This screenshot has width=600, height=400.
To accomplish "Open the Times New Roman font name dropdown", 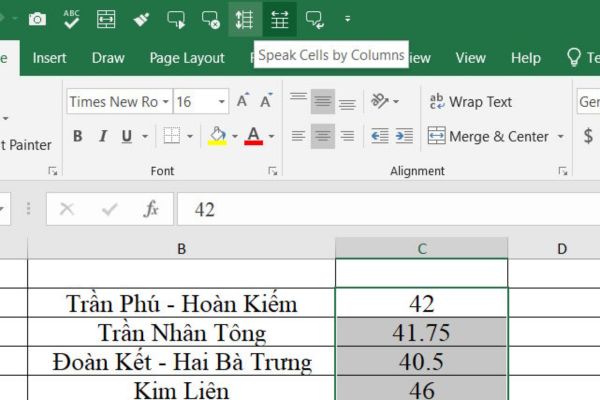I will point(166,102).
